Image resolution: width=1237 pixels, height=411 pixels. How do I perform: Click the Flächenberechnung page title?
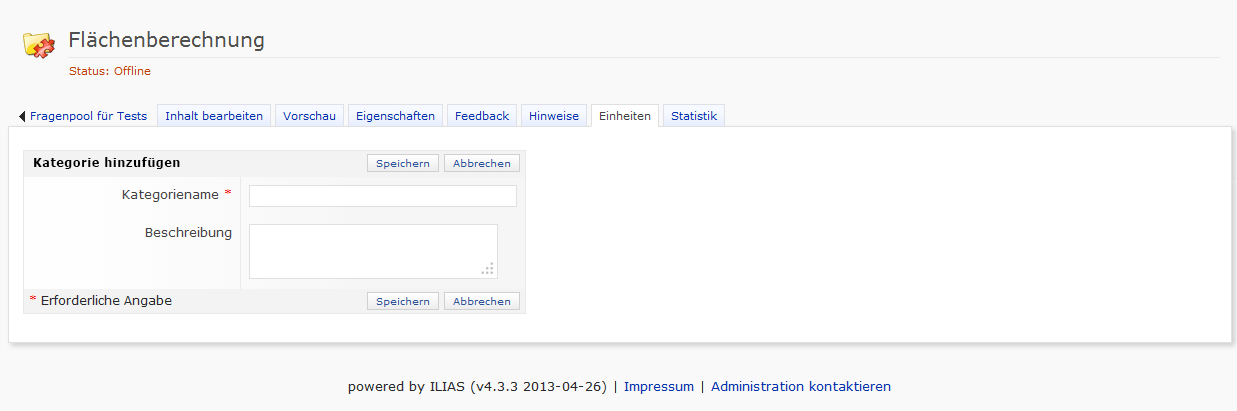click(x=166, y=40)
